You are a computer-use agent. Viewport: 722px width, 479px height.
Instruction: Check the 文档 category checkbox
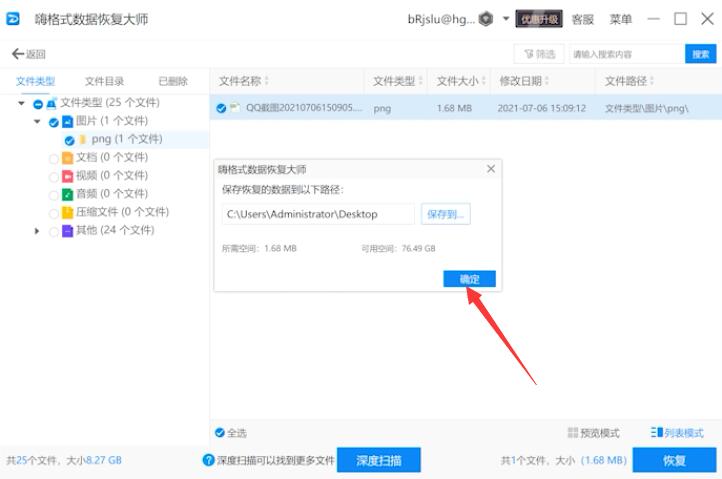[x=53, y=159]
